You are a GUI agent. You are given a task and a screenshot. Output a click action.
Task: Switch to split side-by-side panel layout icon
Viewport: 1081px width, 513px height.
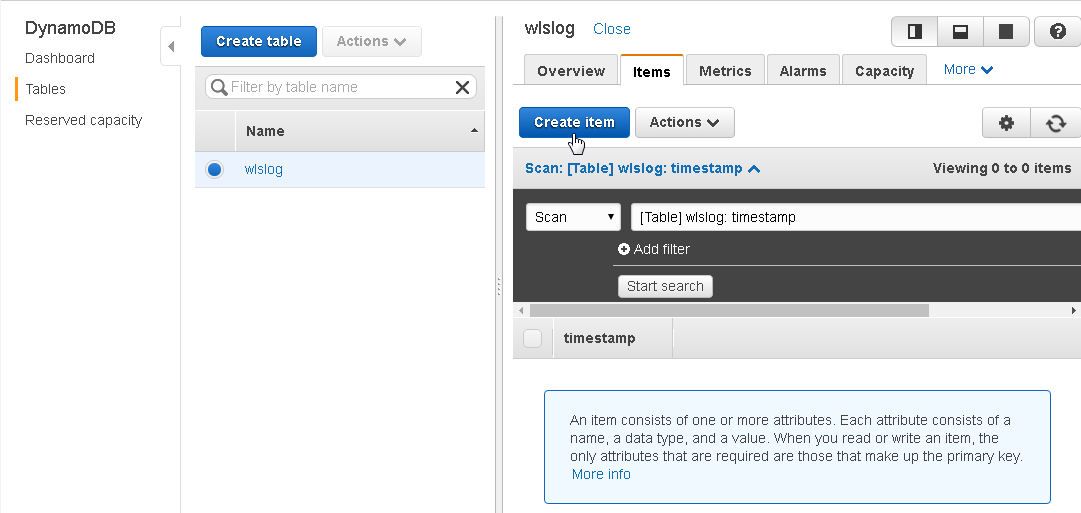914,32
